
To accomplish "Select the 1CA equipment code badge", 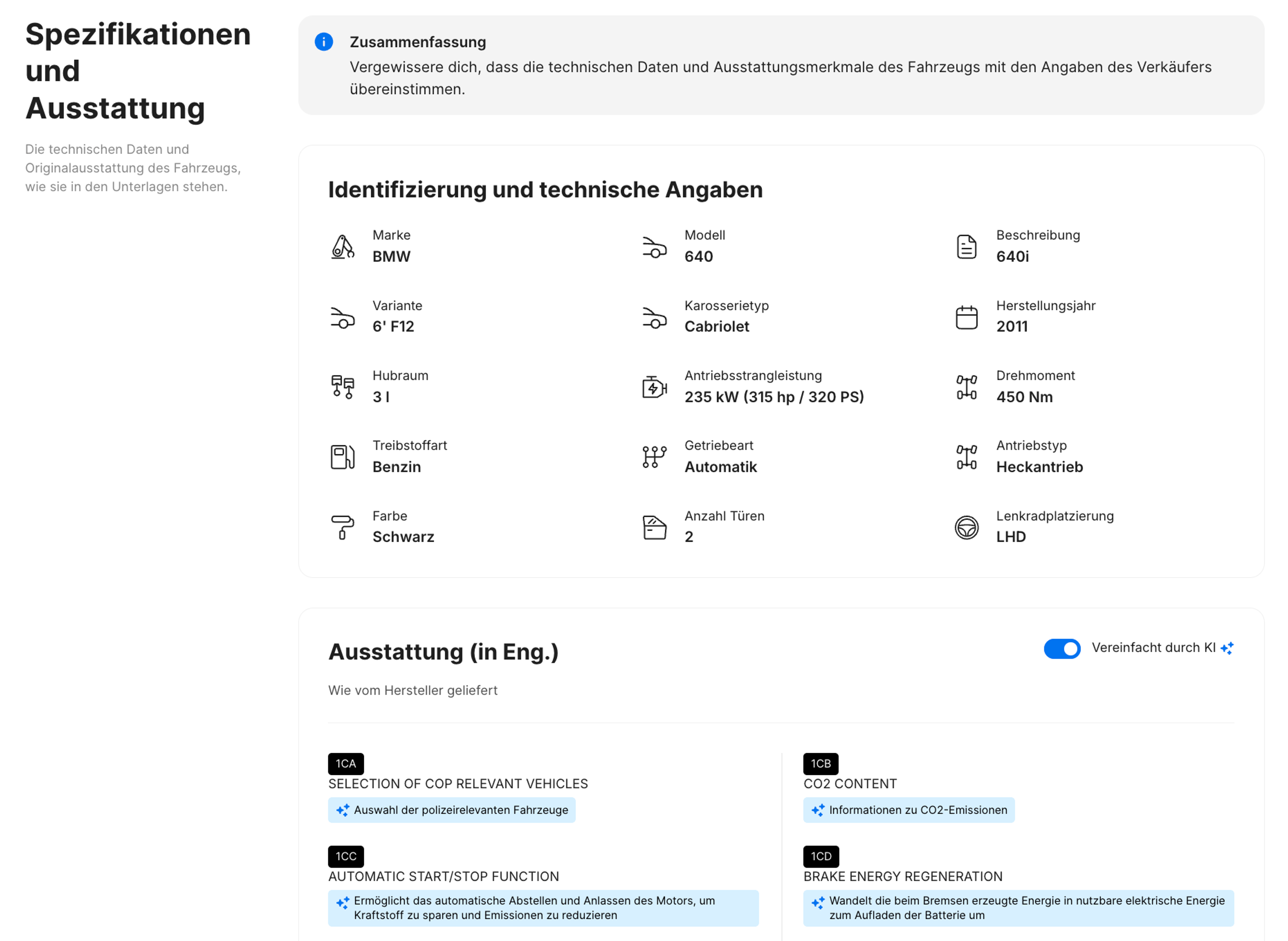I will coord(345,763).
